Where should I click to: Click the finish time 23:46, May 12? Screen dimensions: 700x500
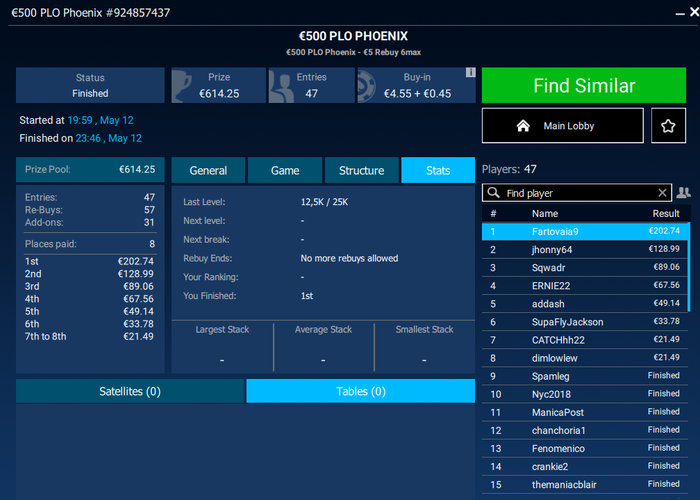tap(108, 138)
